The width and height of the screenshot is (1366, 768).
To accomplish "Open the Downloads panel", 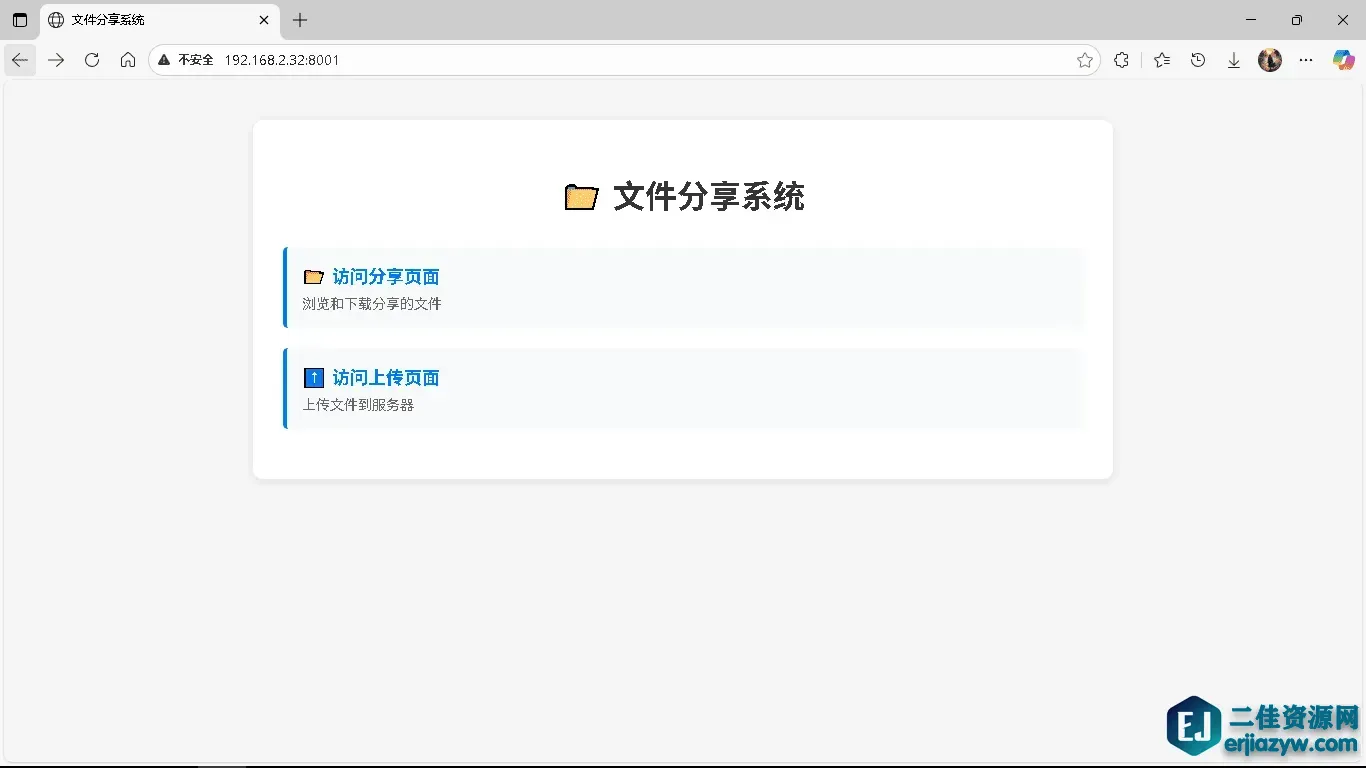I will [1234, 60].
